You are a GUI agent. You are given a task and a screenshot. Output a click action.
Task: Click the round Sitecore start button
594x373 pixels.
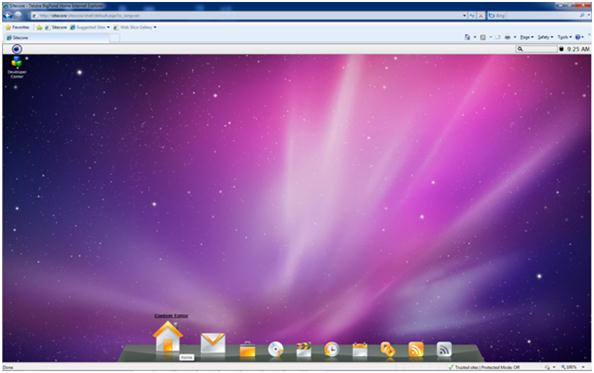pyautogui.click(x=17, y=49)
